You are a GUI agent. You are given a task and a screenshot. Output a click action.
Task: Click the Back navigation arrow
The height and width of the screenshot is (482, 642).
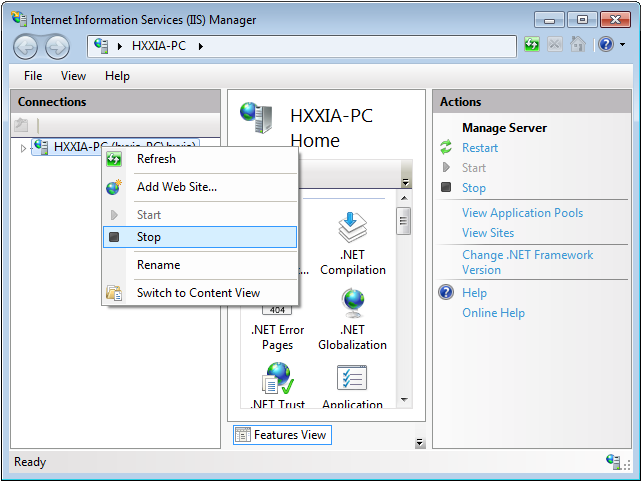coord(26,46)
